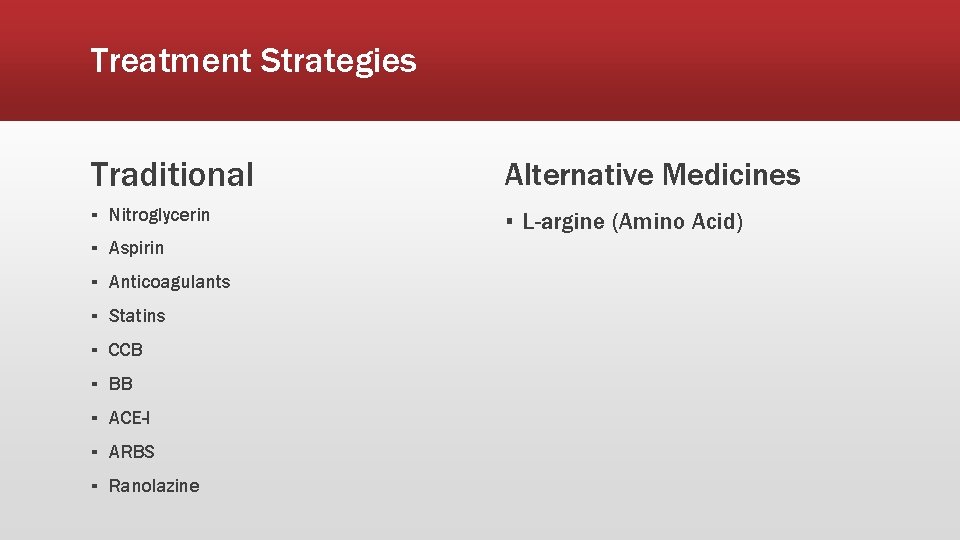Click the Aspirin bullet text
This screenshot has width=960, height=540.
[136, 249]
